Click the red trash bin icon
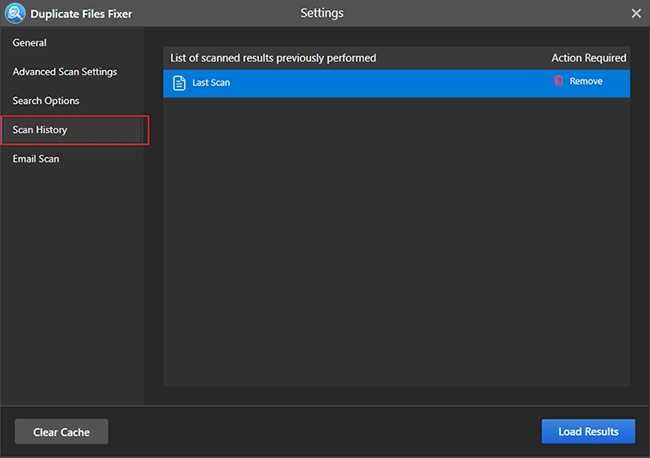 click(558, 80)
